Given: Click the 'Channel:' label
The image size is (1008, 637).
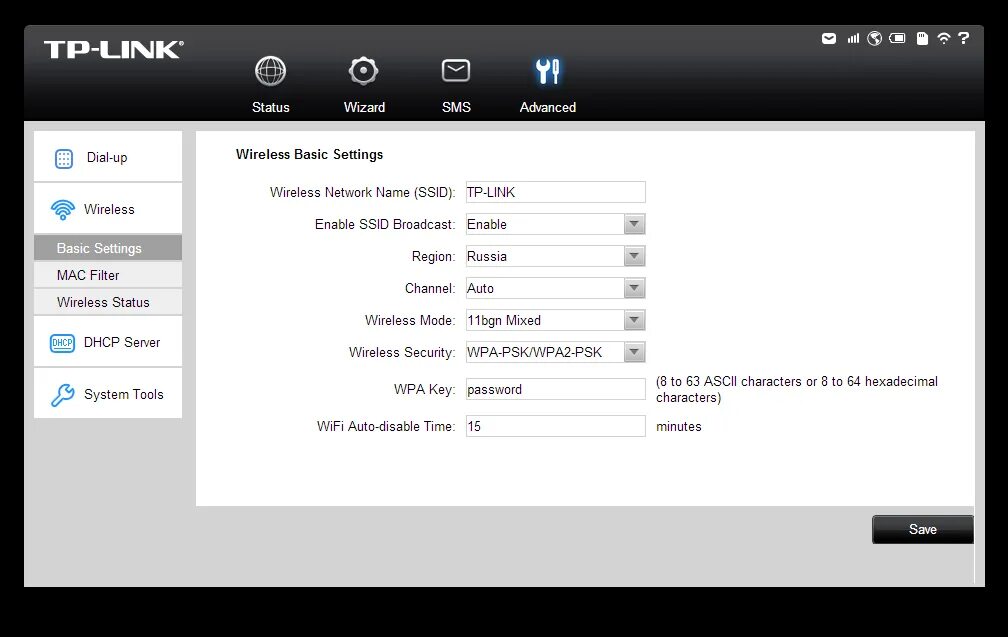Looking at the screenshot, I should point(430,289).
